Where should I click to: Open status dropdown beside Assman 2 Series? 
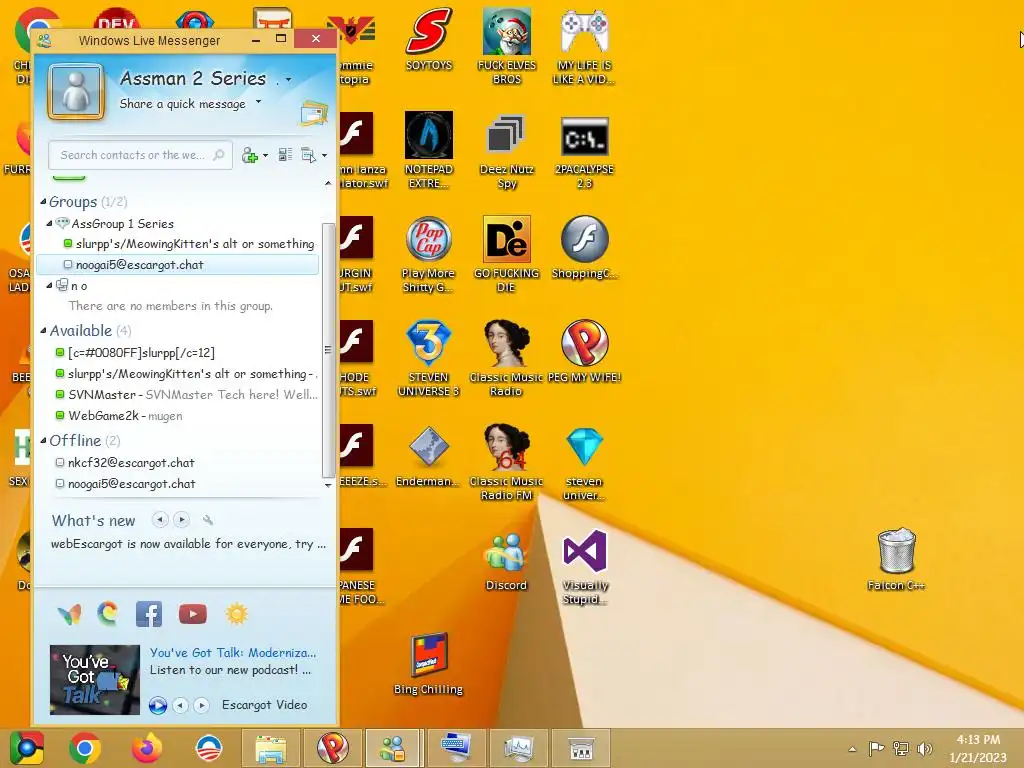288,80
